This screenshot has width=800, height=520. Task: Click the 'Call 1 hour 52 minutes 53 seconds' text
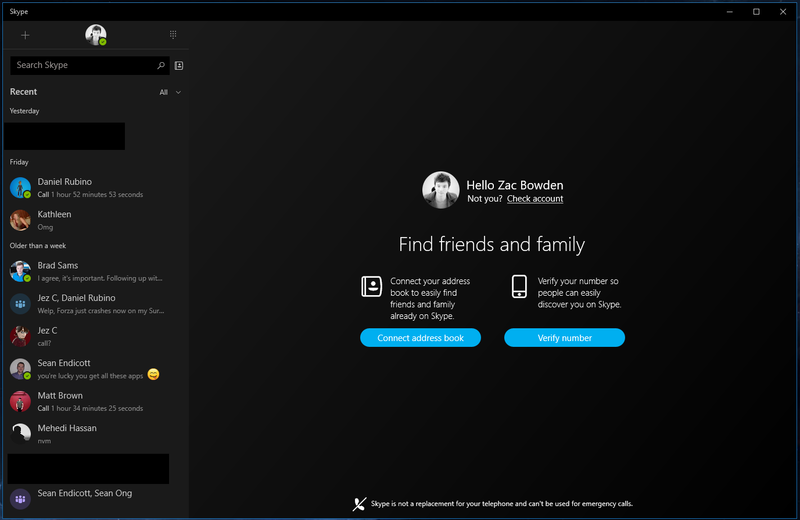[90, 194]
